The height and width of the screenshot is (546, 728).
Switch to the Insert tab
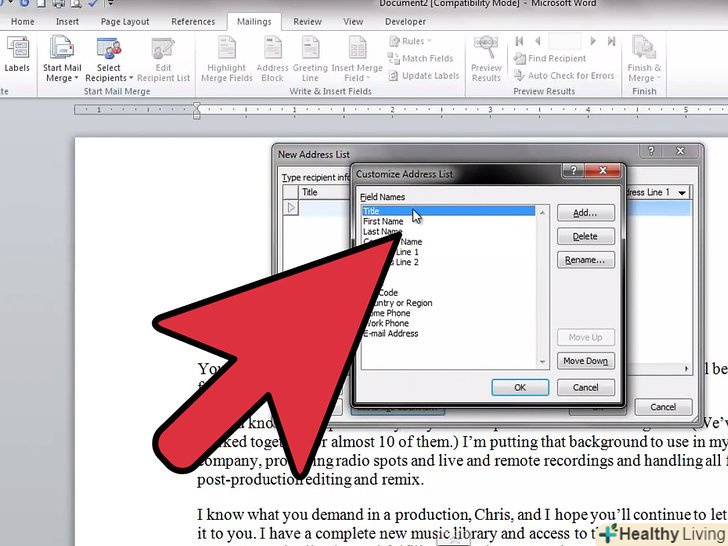67,22
